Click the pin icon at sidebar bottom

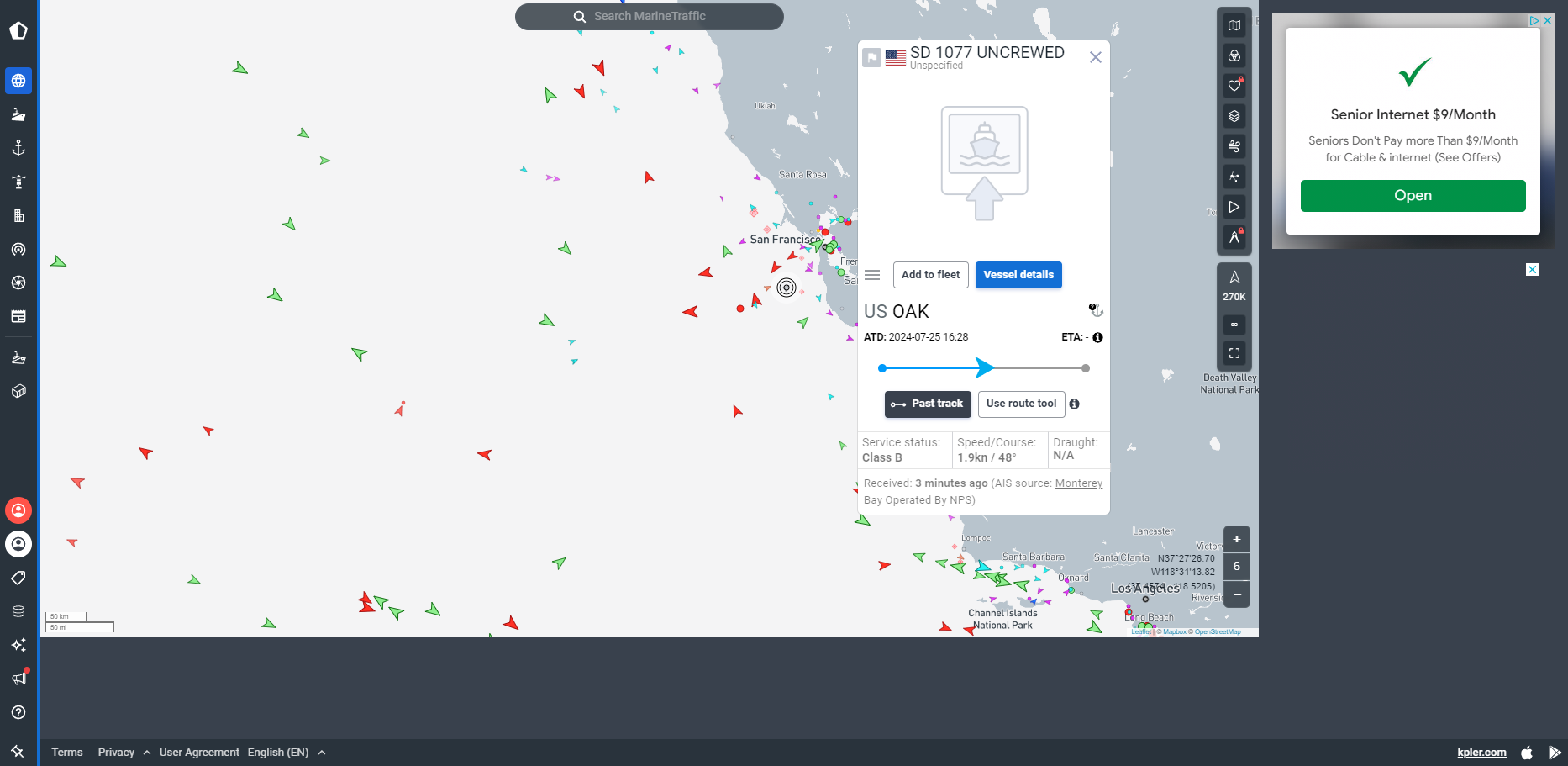pos(18,751)
